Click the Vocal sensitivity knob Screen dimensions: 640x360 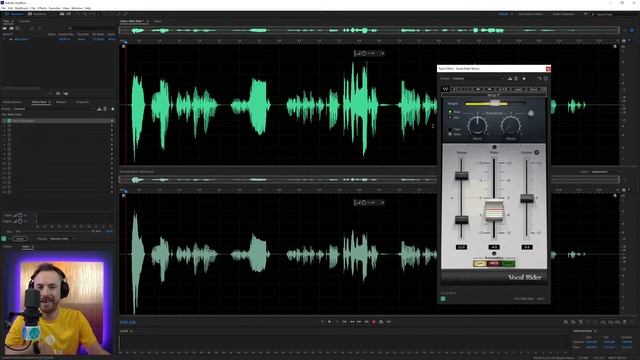point(477,126)
